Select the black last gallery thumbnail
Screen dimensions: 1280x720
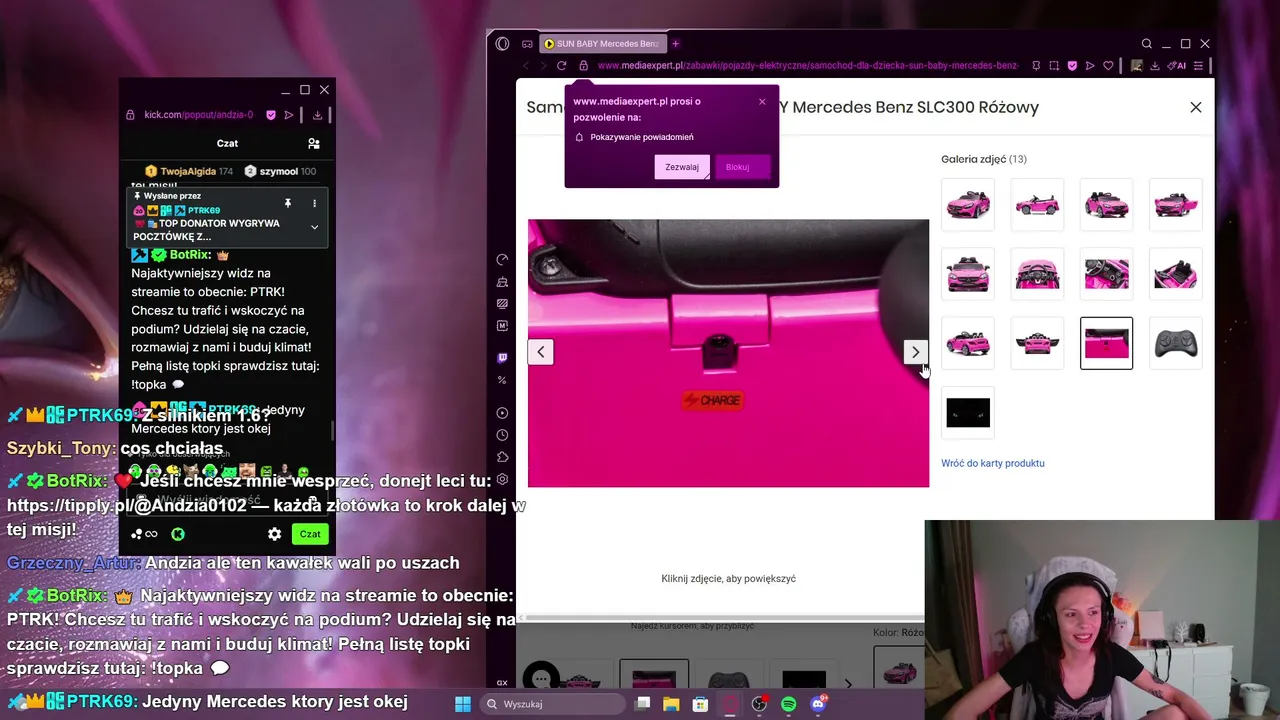pyautogui.click(x=968, y=412)
